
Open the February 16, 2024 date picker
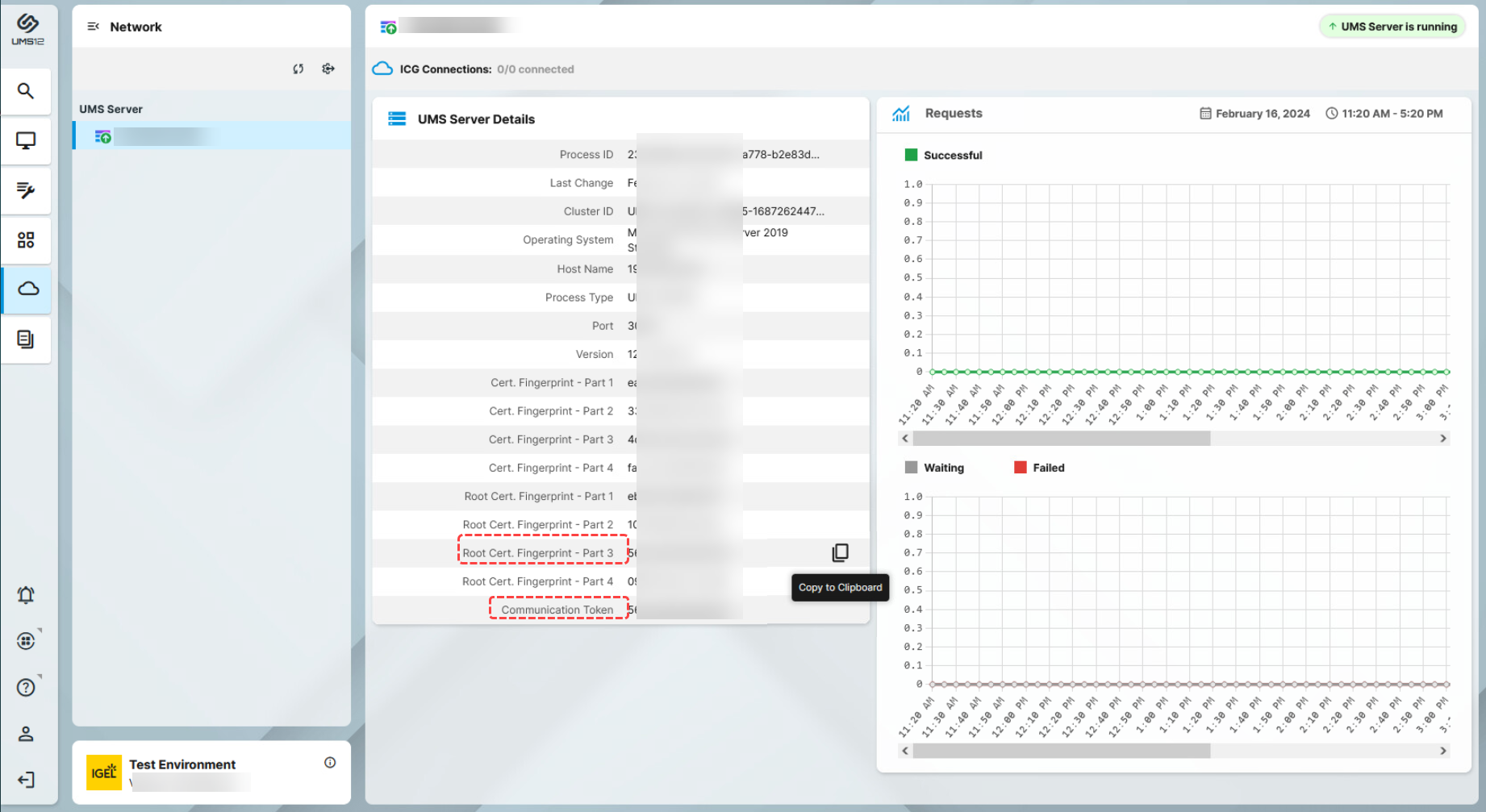[x=1255, y=113]
